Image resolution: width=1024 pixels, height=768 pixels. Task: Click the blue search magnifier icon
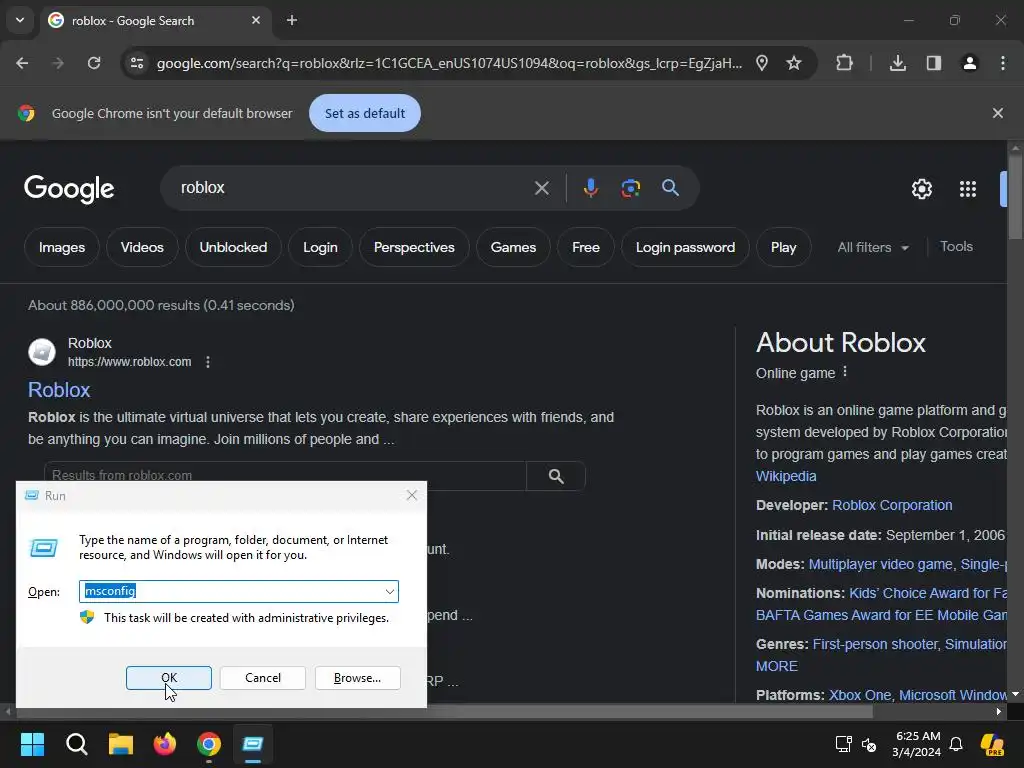[x=670, y=188]
